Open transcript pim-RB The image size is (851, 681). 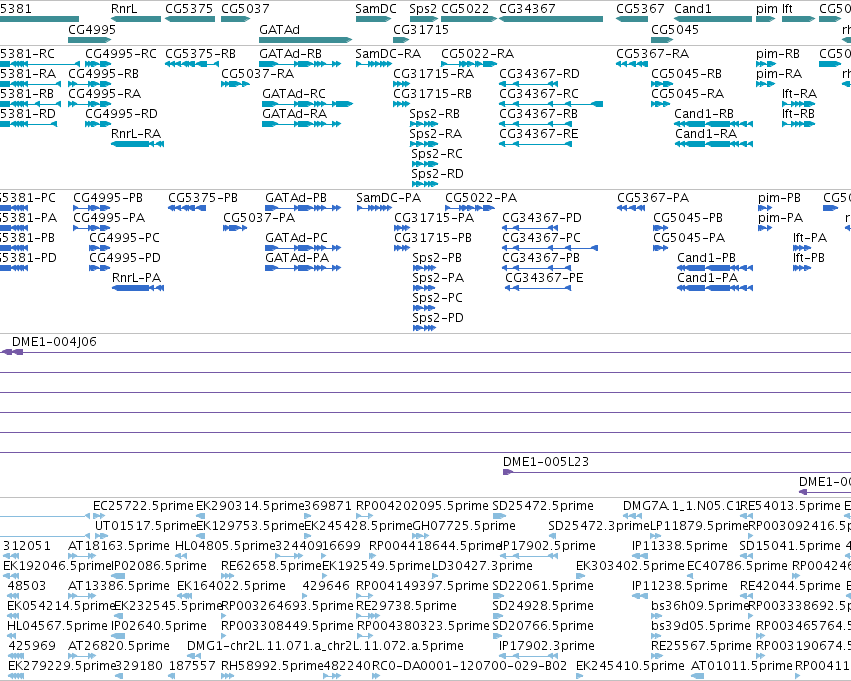pos(778,54)
